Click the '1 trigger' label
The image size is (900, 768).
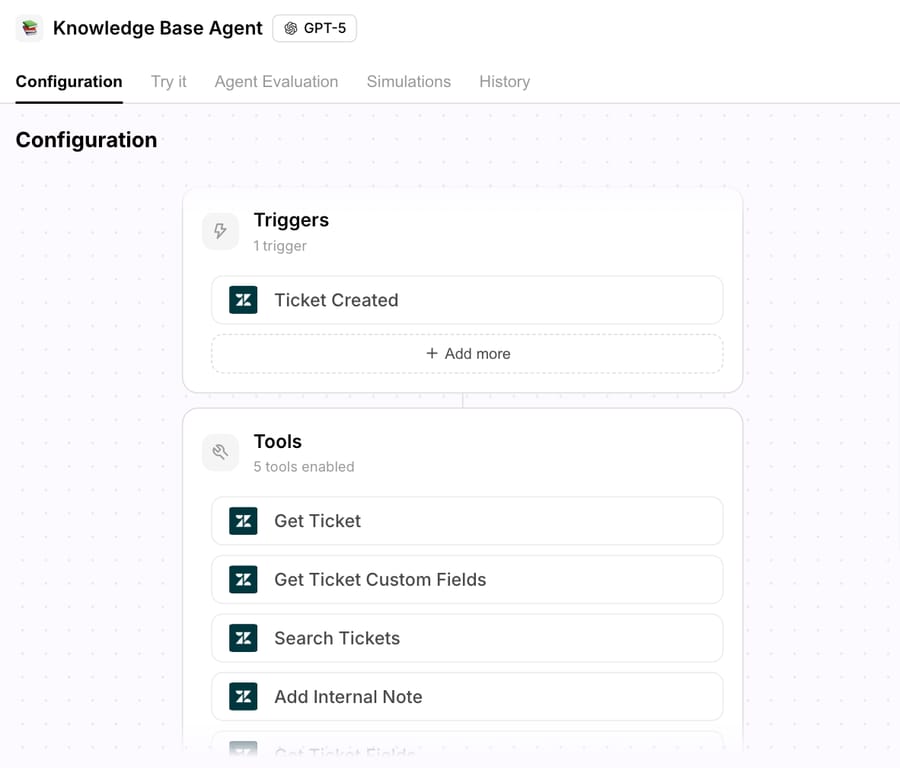(280, 246)
